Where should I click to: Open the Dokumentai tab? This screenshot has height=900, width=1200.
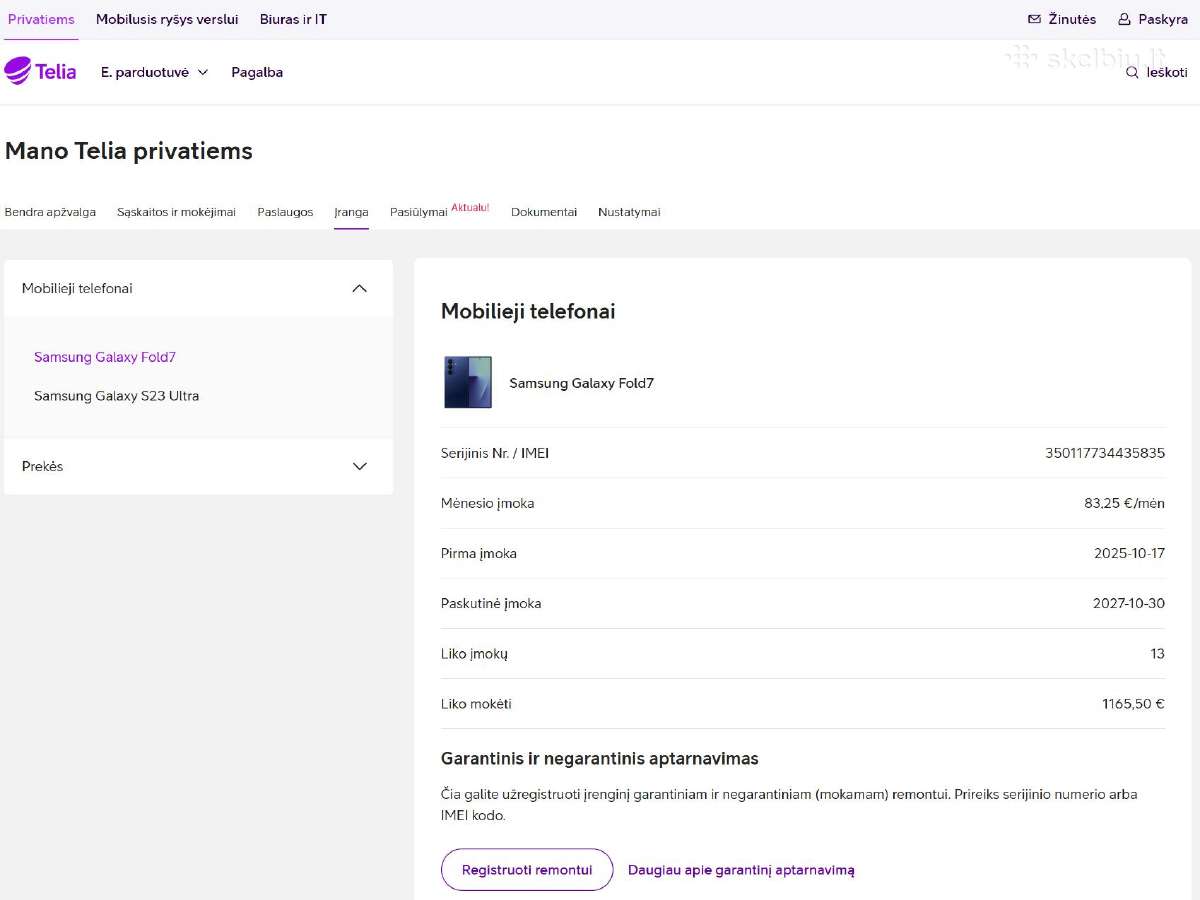coord(544,212)
